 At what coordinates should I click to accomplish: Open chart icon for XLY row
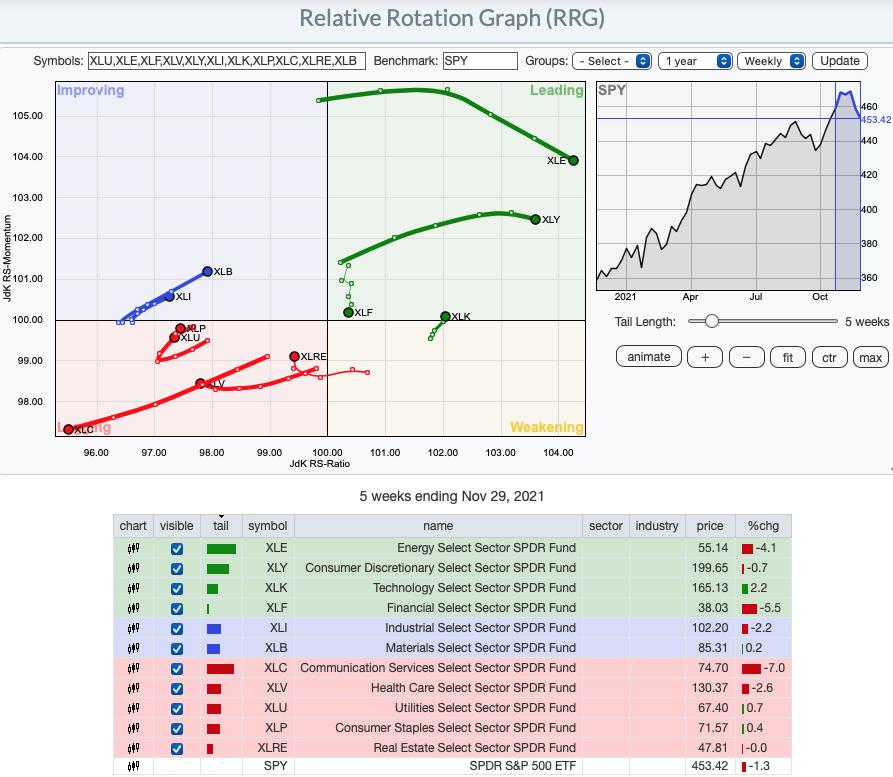click(133, 568)
